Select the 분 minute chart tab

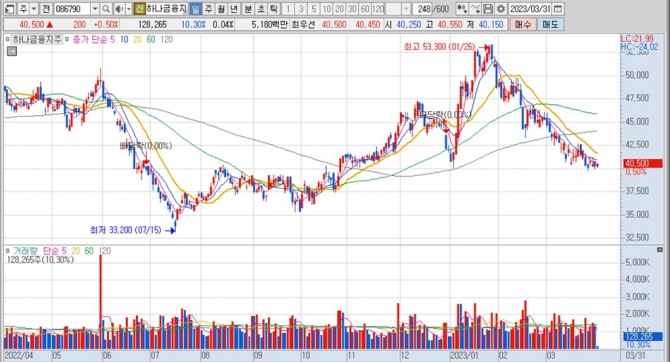[x=248, y=9]
